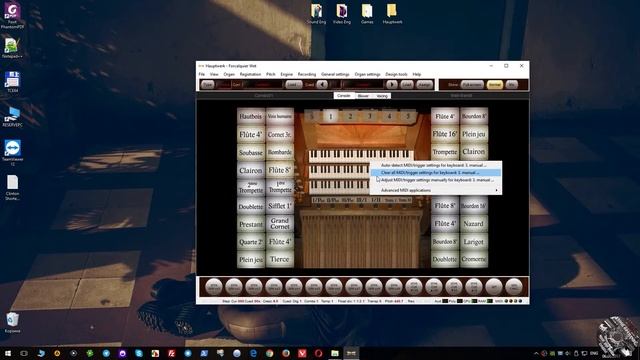Click the next combination right arrow
640x360 pixels.
(x=392, y=84)
